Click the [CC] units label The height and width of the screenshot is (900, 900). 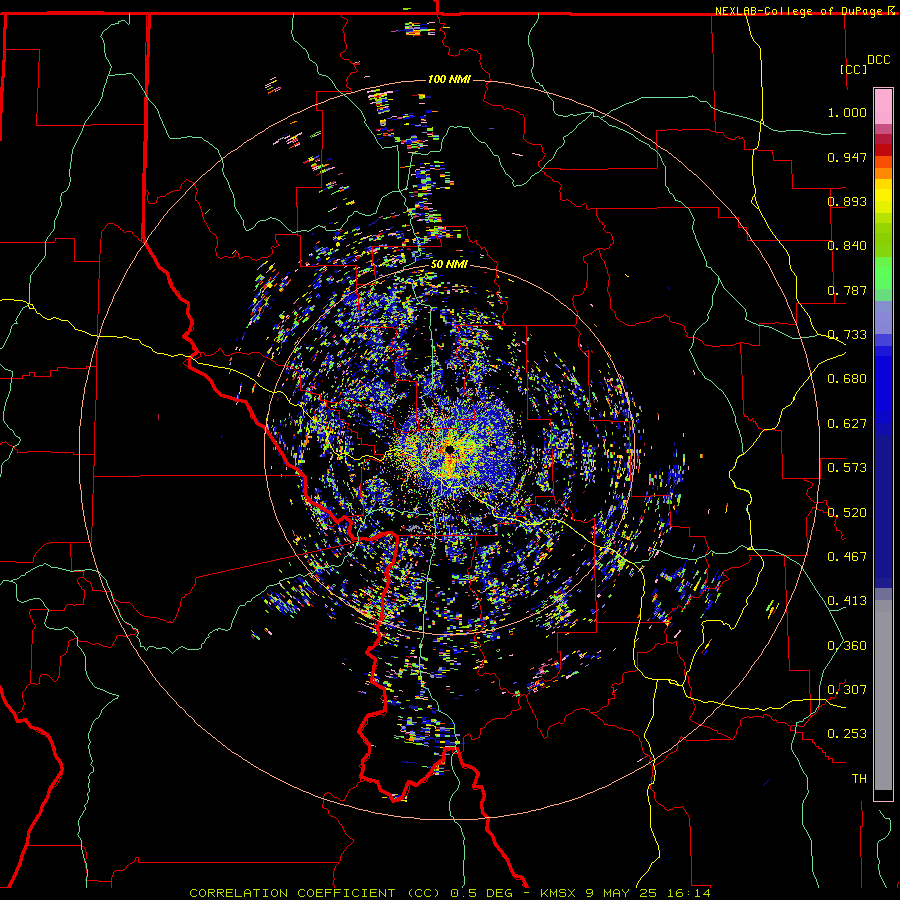[x=854, y=69]
